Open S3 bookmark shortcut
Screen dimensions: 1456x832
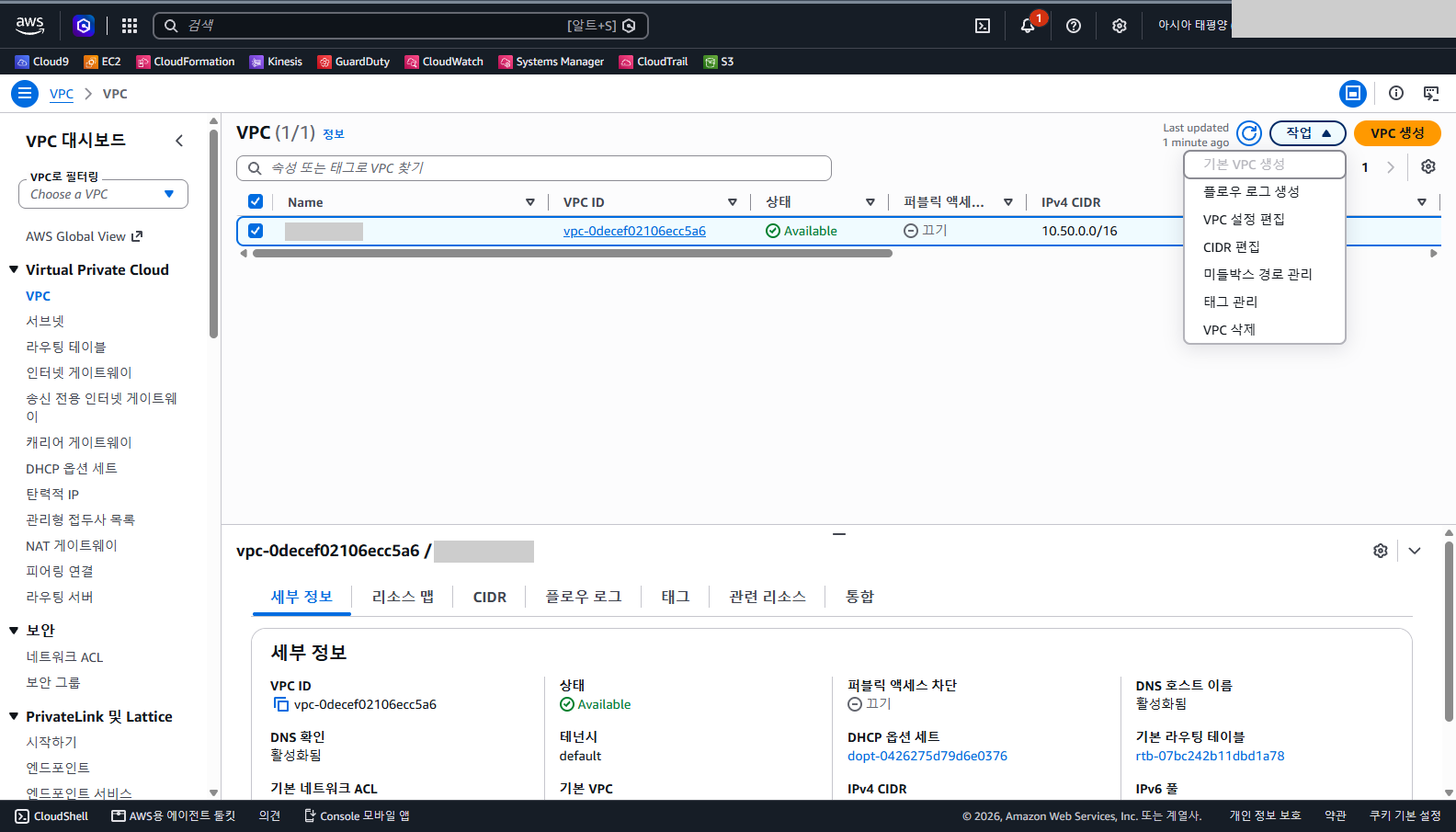[x=719, y=62]
